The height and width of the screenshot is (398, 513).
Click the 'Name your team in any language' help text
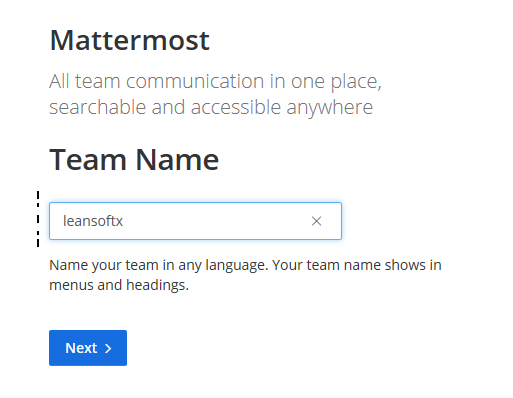click(x=159, y=266)
